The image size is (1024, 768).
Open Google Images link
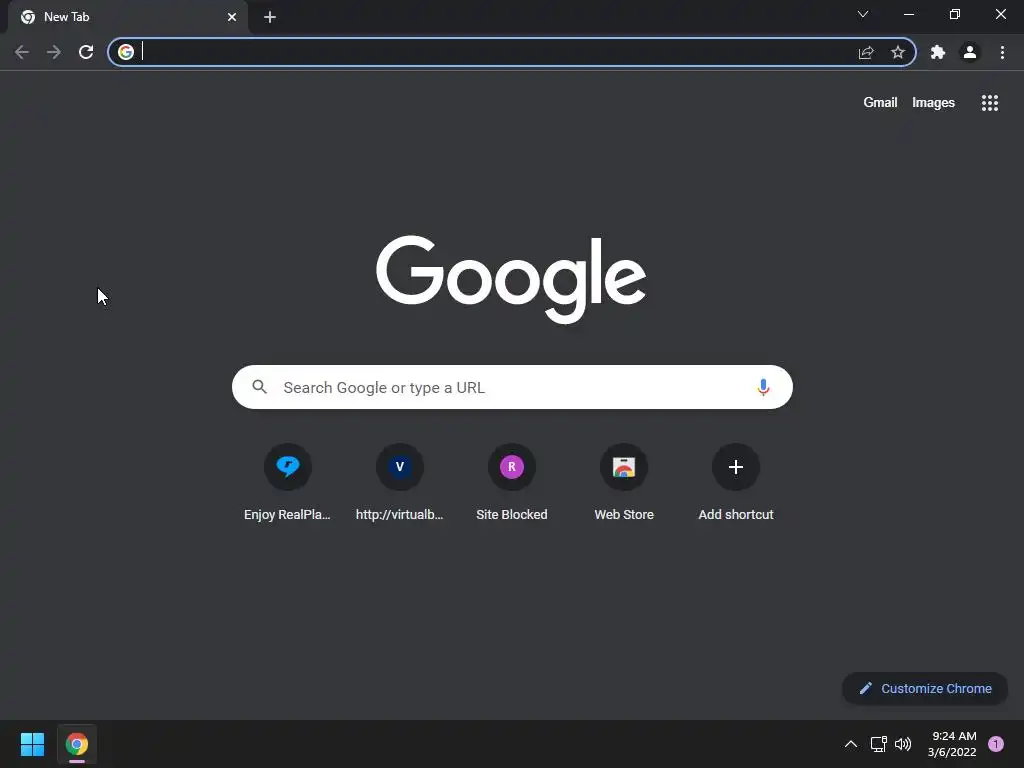[933, 103]
